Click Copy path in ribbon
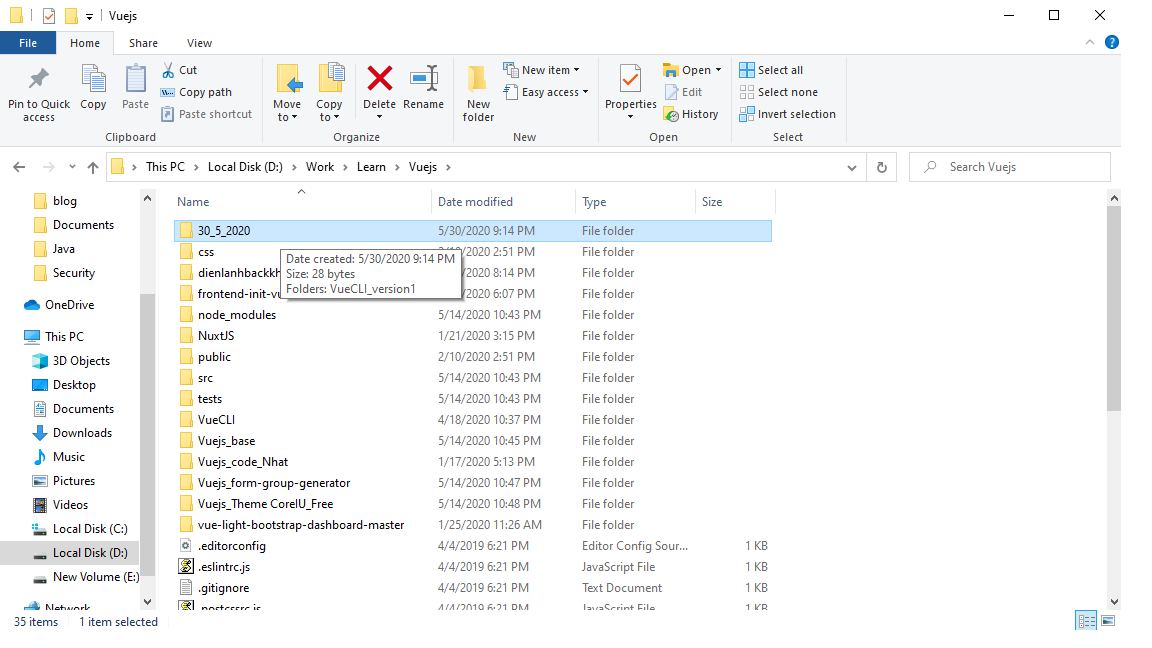This screenshot has height=648, width=1152. [x=196, y=92]
